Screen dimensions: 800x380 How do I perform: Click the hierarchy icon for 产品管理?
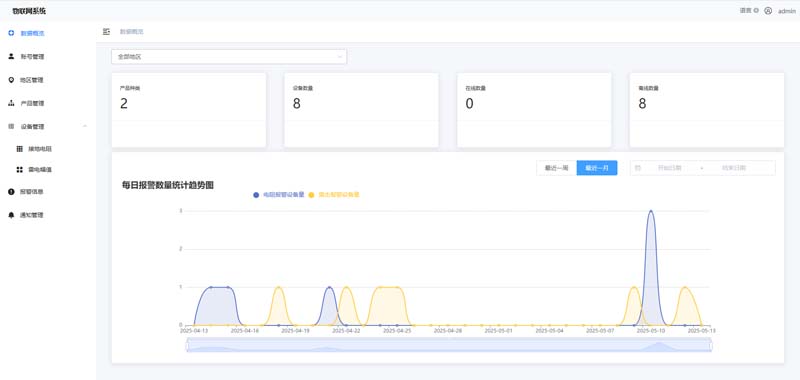point(11,103)
